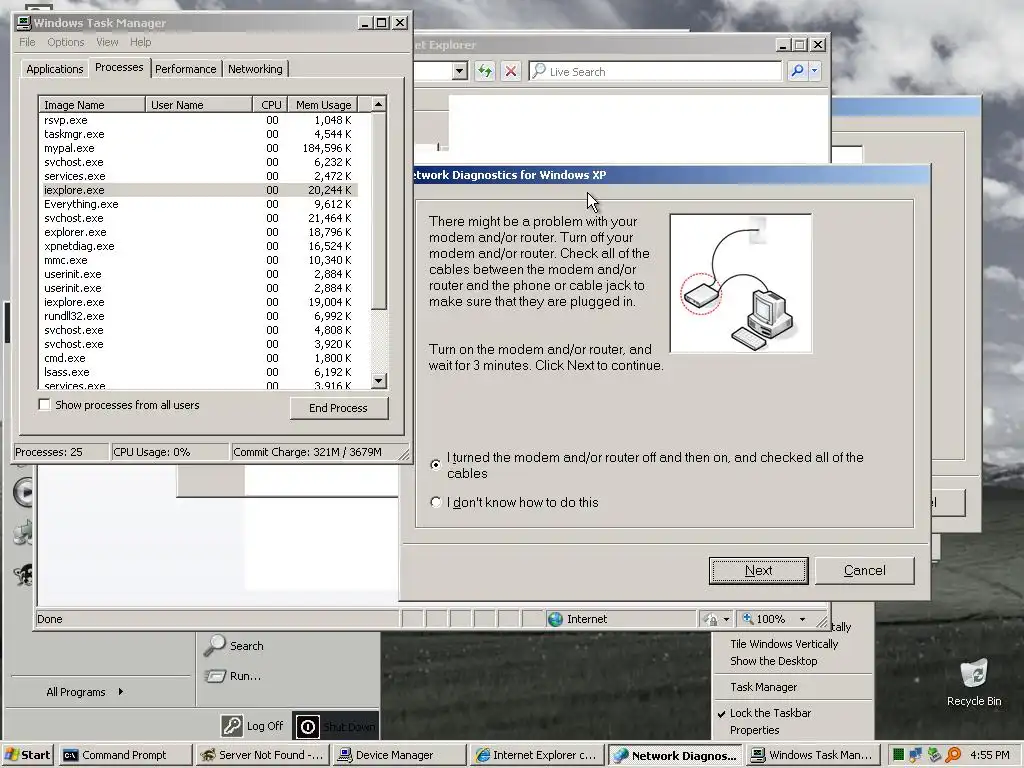Open the File menu in Task Manager
This screenshot has width=1024, height=768.
tap(27, 42)
